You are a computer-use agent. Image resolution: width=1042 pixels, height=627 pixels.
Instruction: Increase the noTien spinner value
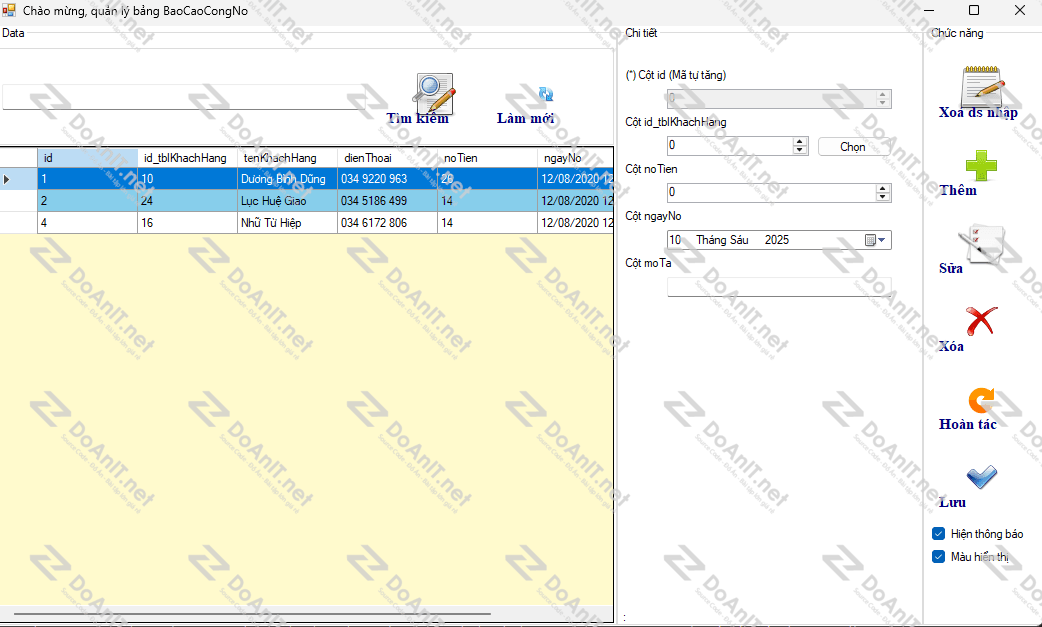pos(883,189)
